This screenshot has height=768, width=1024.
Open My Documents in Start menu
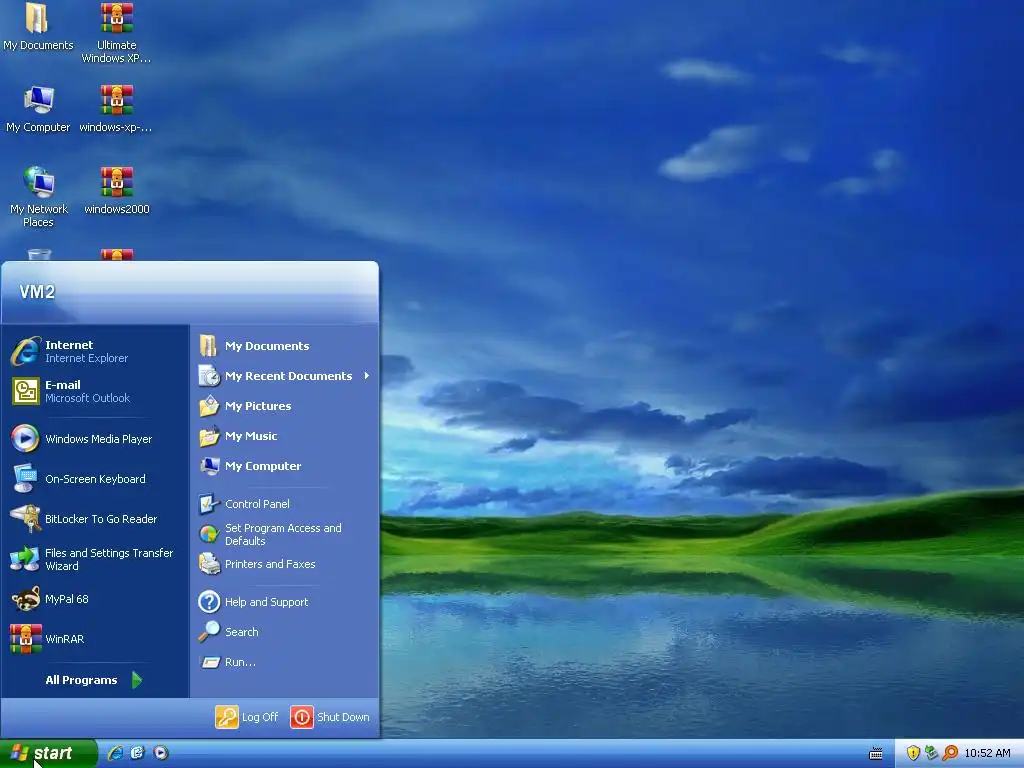[x=285, y=346]
